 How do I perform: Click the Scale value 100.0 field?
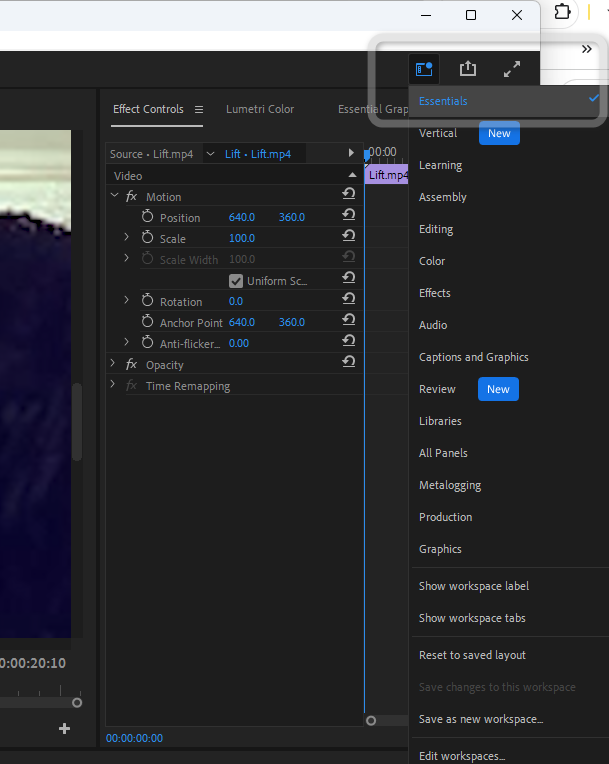(242, 238)
